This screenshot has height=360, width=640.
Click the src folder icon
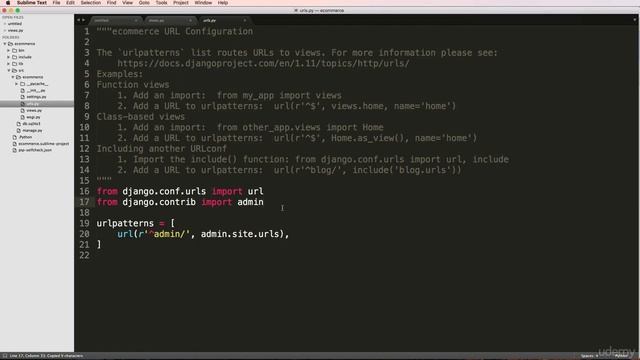point(14,70)
